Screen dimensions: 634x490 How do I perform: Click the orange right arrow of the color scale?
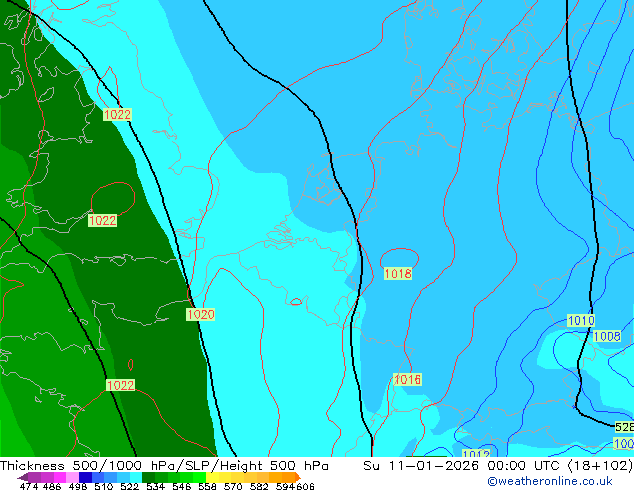298,477
